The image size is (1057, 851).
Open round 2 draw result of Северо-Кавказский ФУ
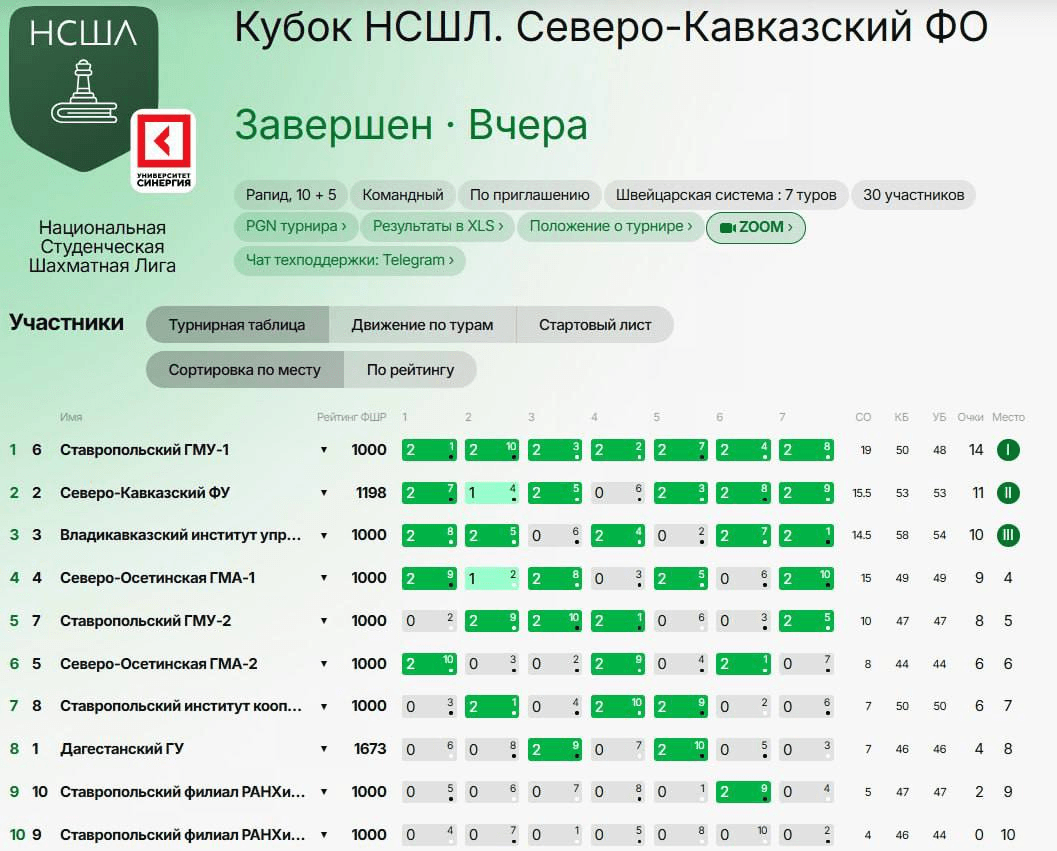tap(492, 493)
